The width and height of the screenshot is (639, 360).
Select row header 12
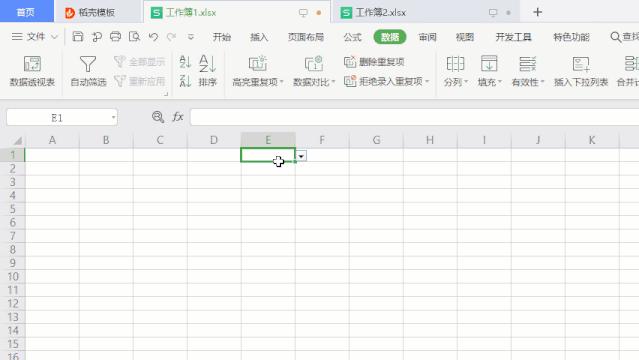click(13, 303)
